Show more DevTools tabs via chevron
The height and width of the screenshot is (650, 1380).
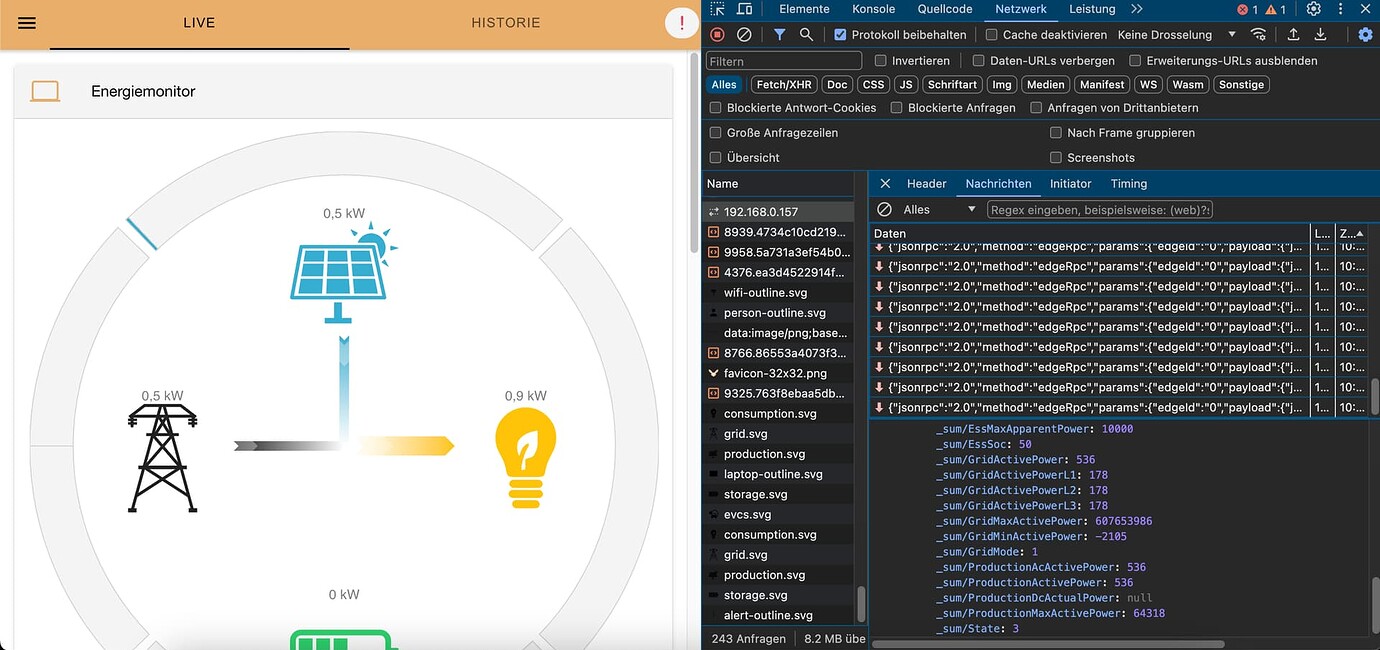click(1137, 9)
